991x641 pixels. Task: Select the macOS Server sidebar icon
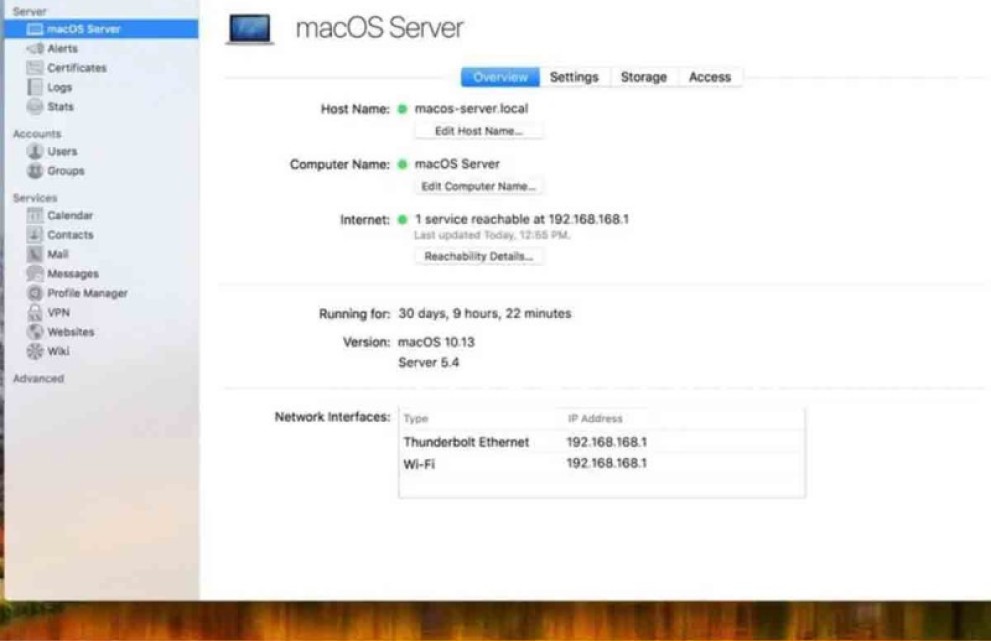tap(35, 29)
